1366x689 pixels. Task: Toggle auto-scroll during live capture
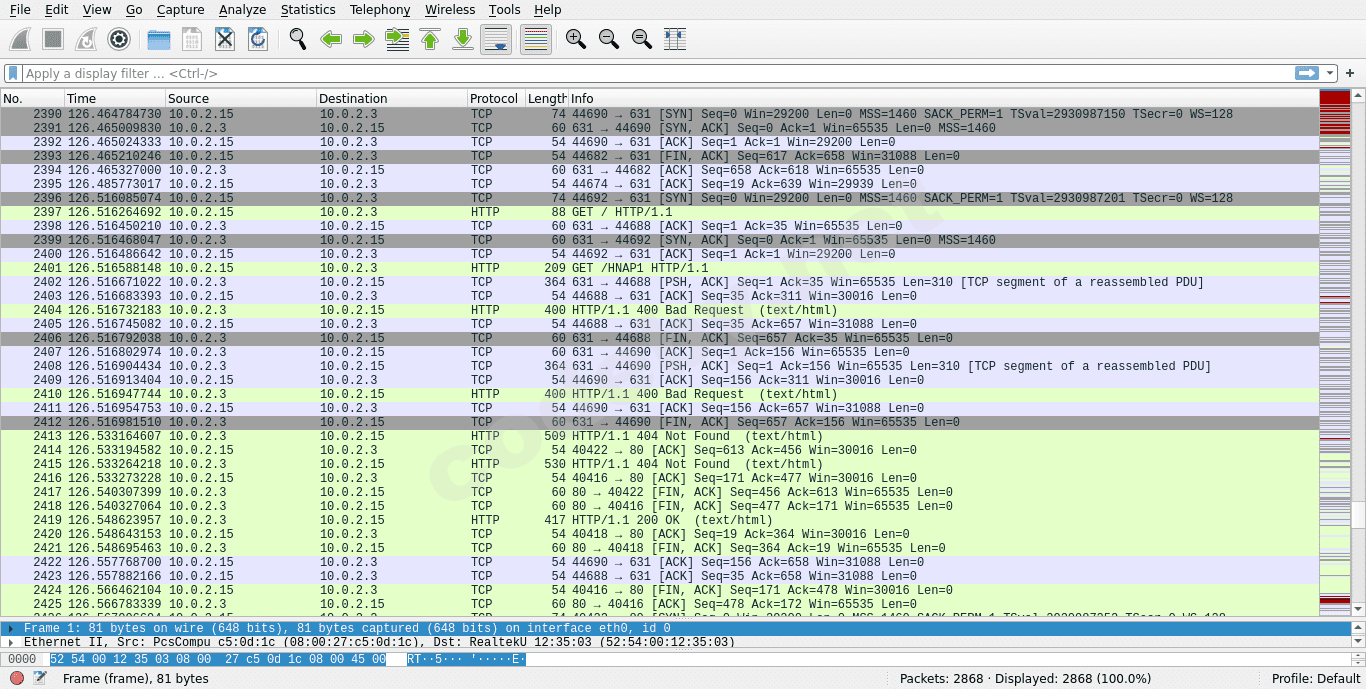tap(496, 39)
